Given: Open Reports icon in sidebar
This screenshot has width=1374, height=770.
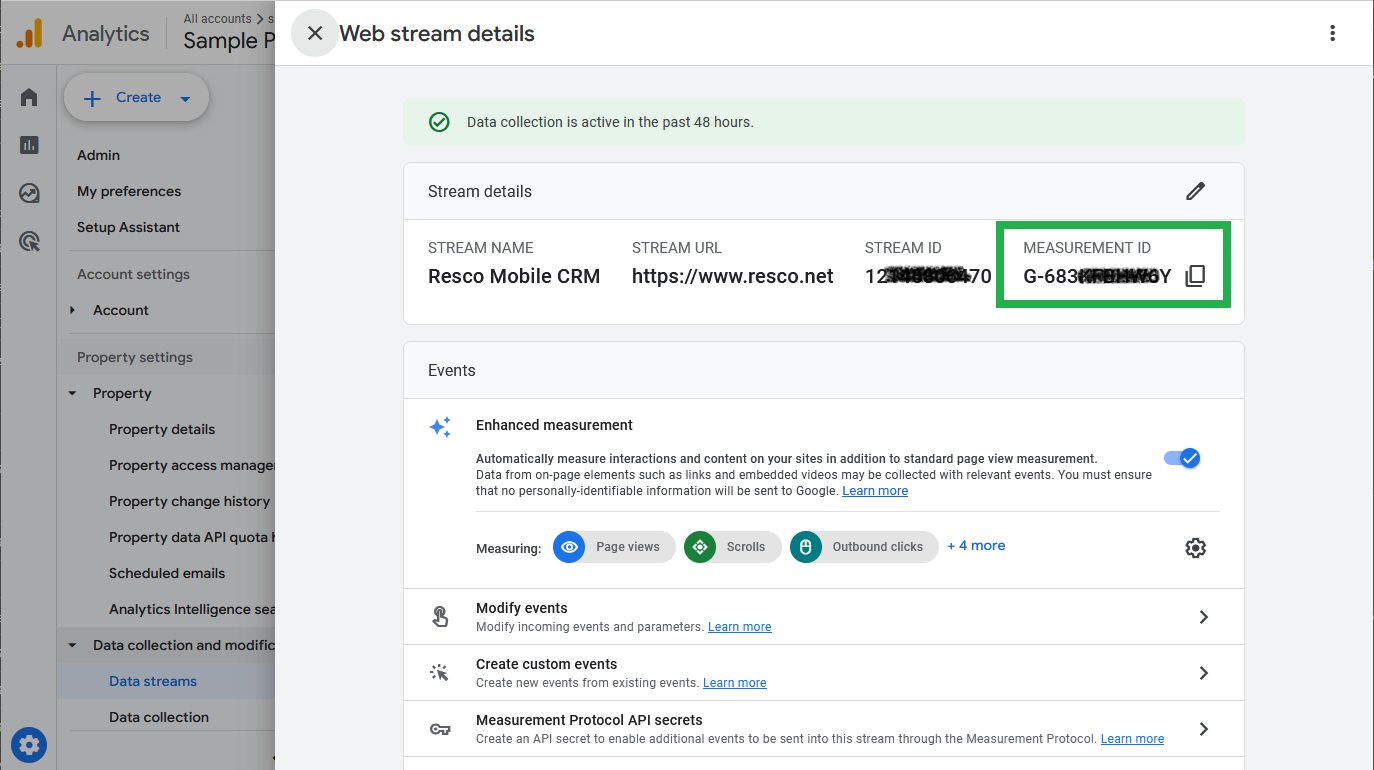Looking at the screenshot, I should 29,145.
